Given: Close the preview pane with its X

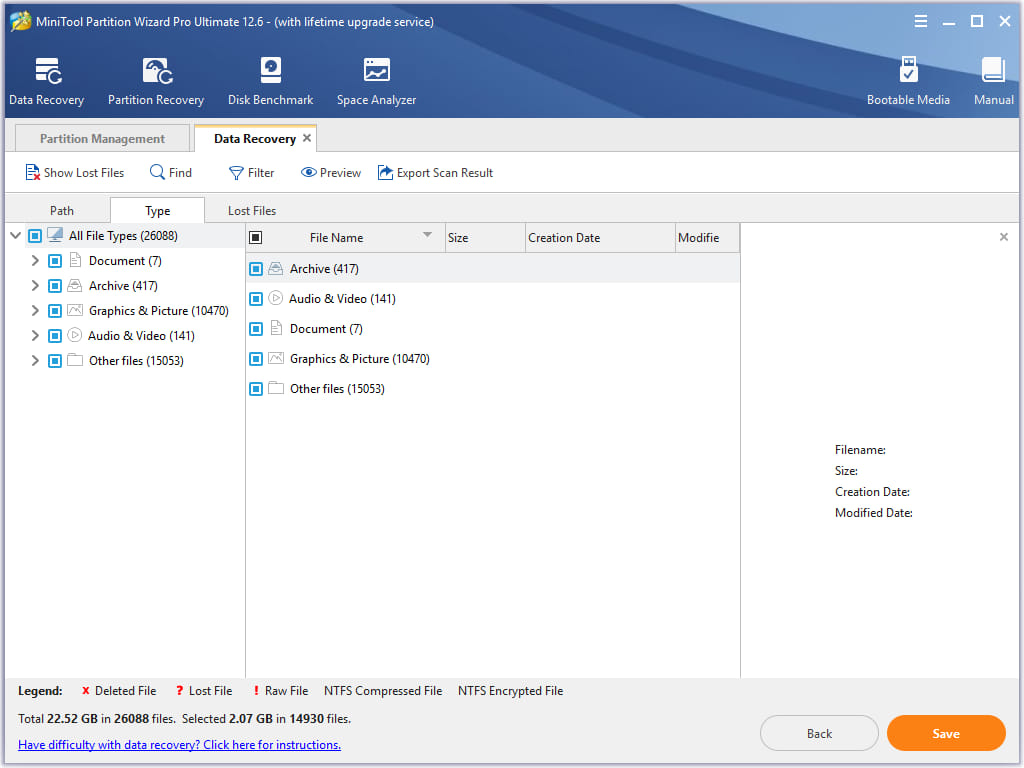Looking at the screenshot, I should [x=1004, y=236].
